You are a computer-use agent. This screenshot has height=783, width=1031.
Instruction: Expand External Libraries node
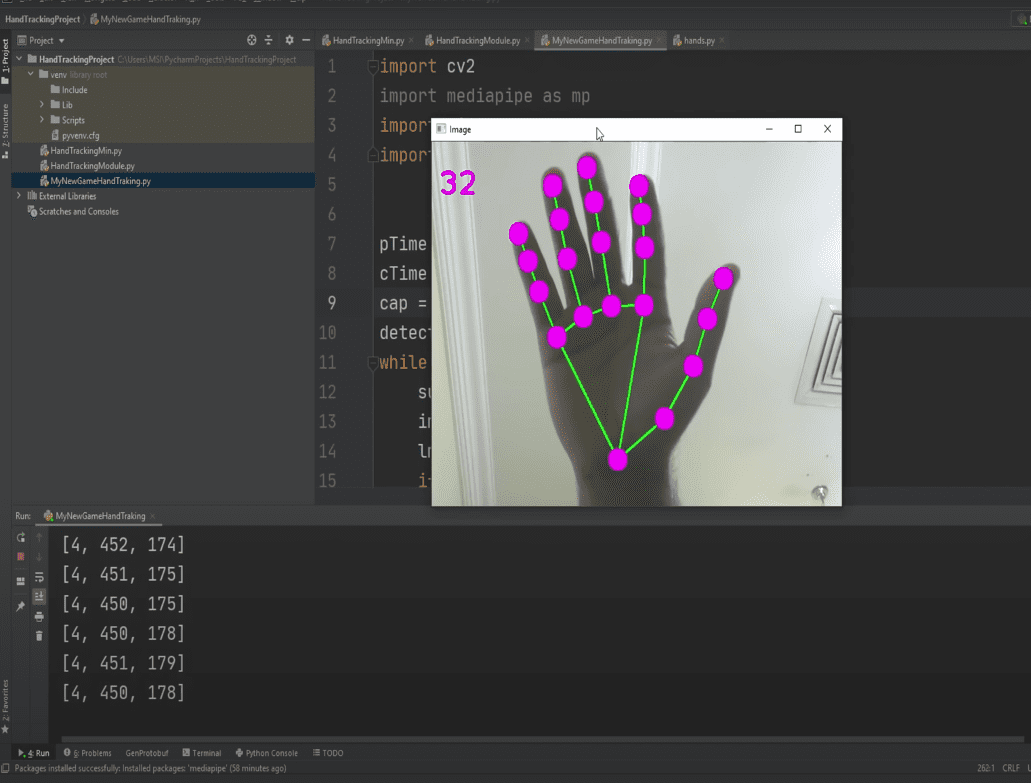tap(19, 196)
